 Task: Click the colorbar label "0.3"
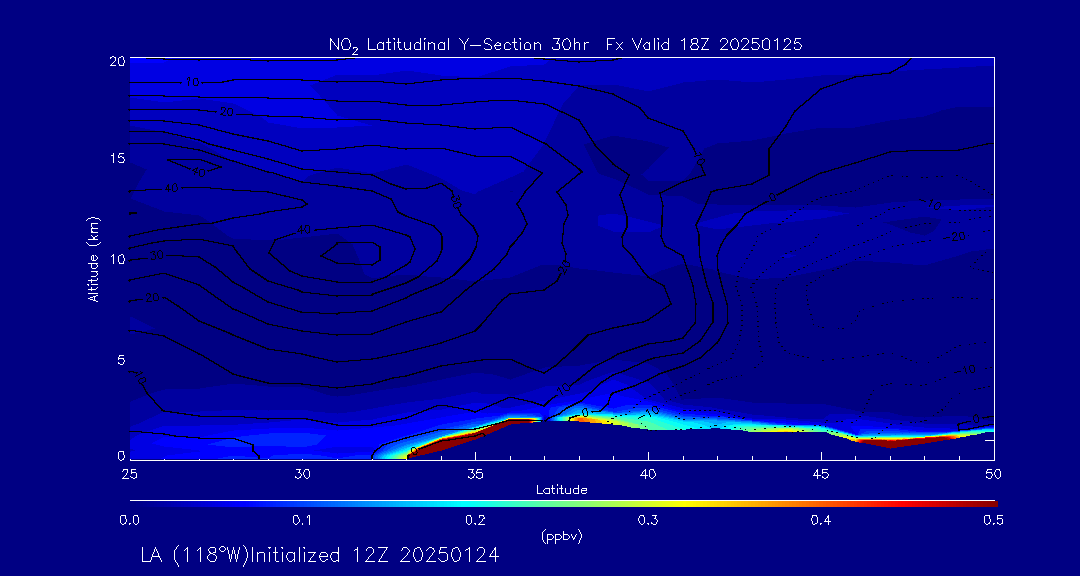pos(648,520)
